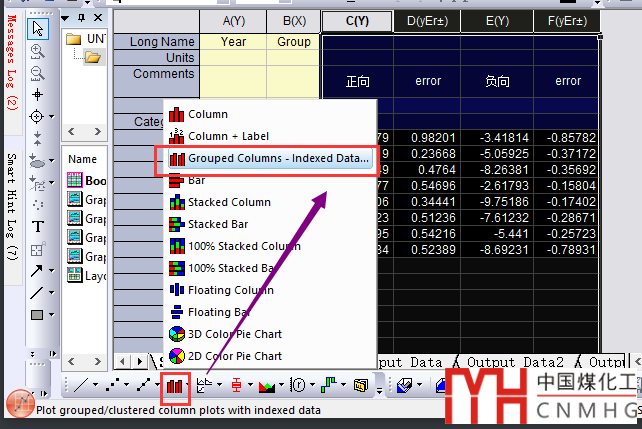
Task: Open the Area plot dropdown arrow
Action: pos(281,385)
